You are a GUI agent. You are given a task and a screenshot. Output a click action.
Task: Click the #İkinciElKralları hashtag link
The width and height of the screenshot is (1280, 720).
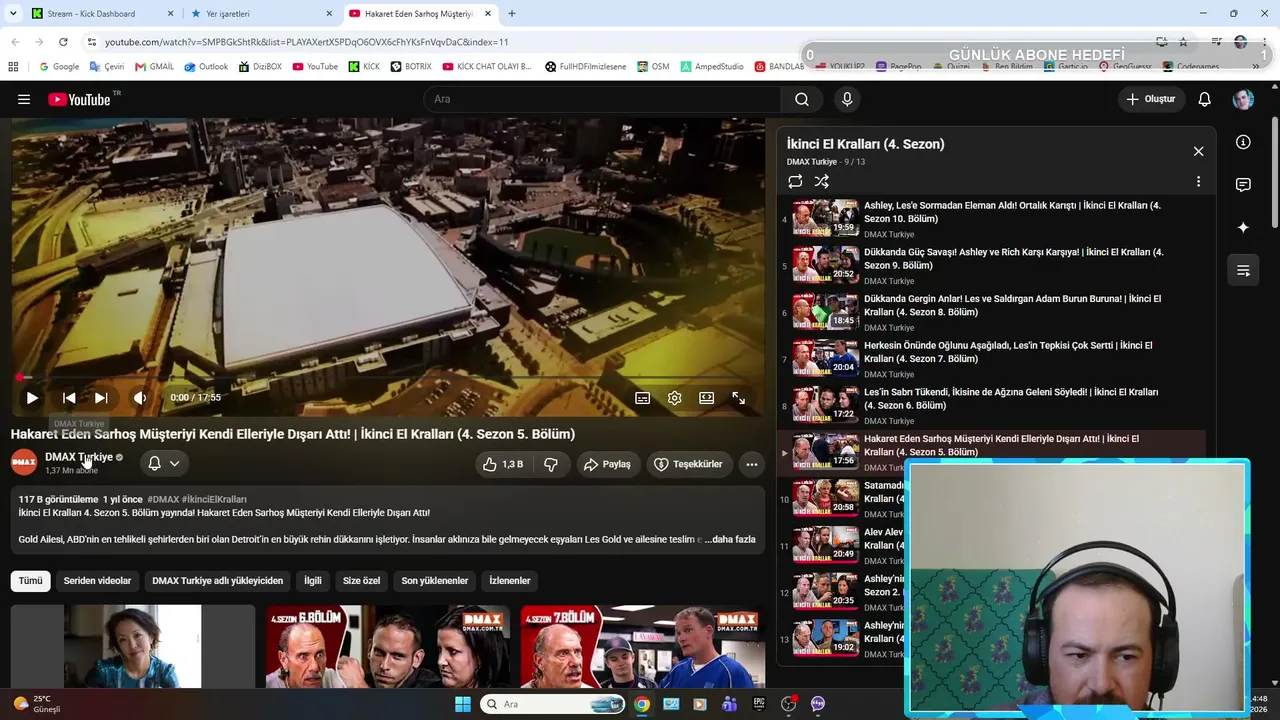tap(214, 499)
